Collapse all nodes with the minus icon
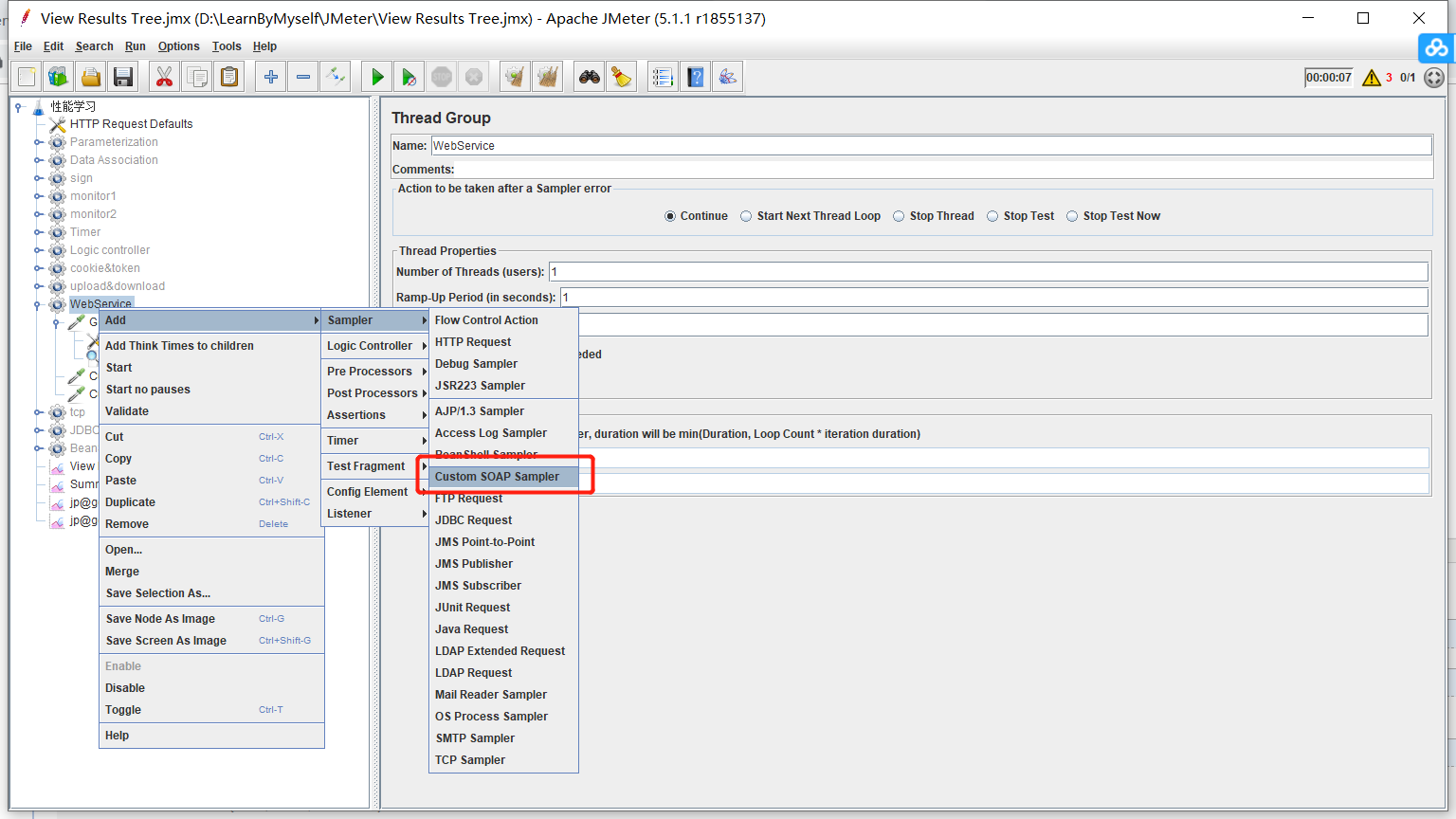This screenshot has width=1456, height=819. point(303,77)
